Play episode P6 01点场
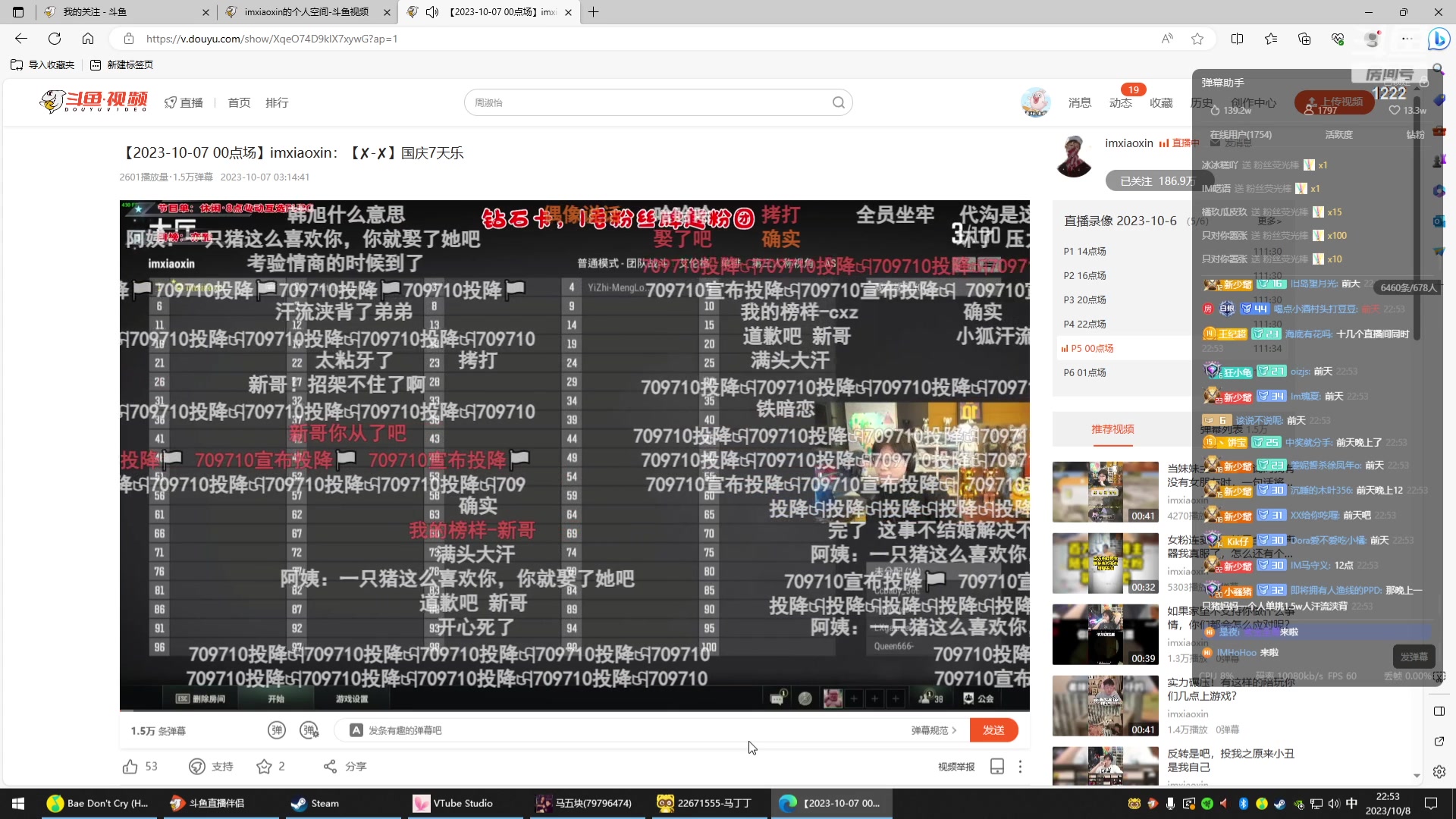1456x819 pixels. (1084, 372)
